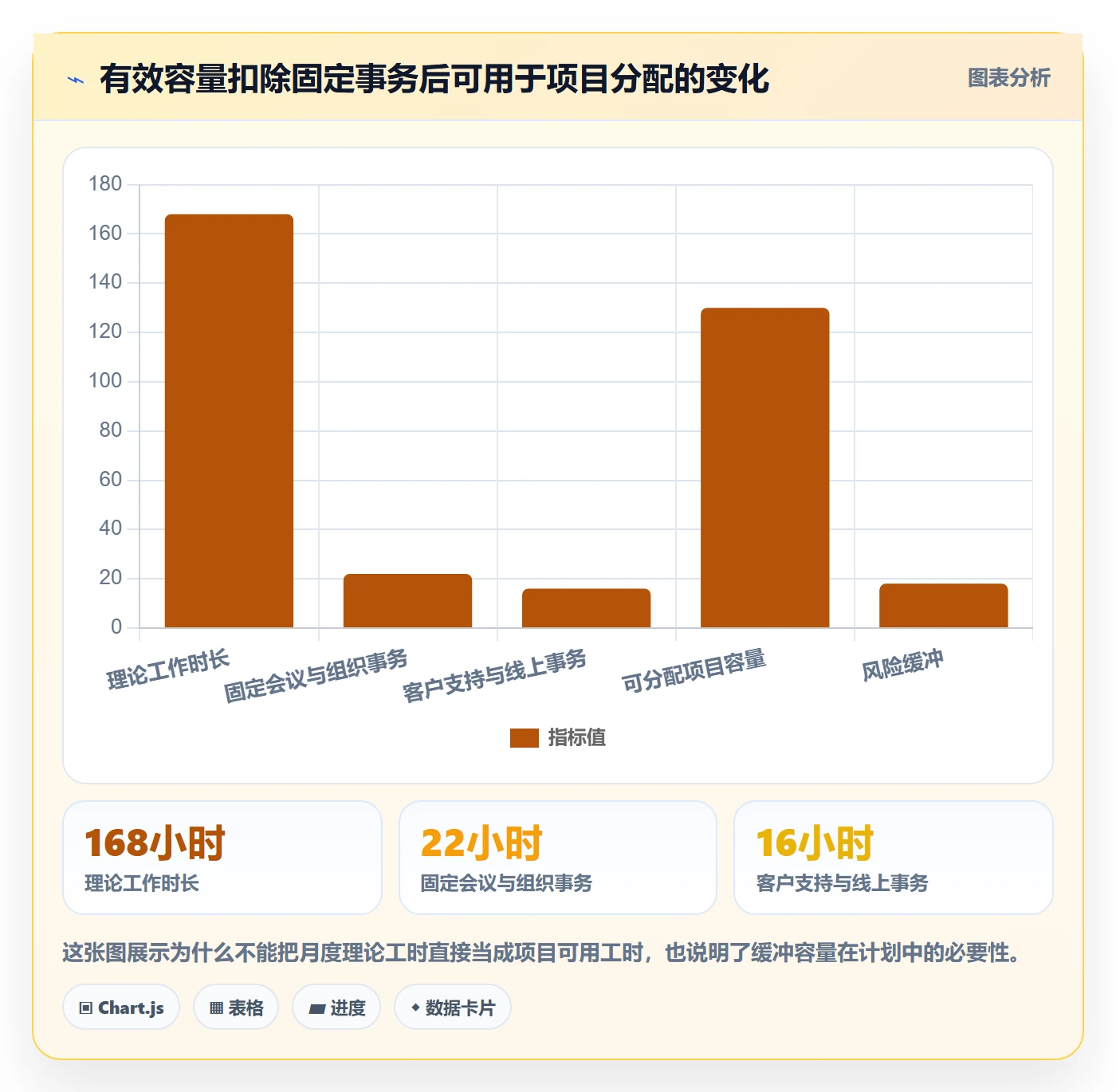This screenshot has width=1116, height=1092.
Task: Click the diamond icon in the 数据卡片 chip
Action: 415,1008
